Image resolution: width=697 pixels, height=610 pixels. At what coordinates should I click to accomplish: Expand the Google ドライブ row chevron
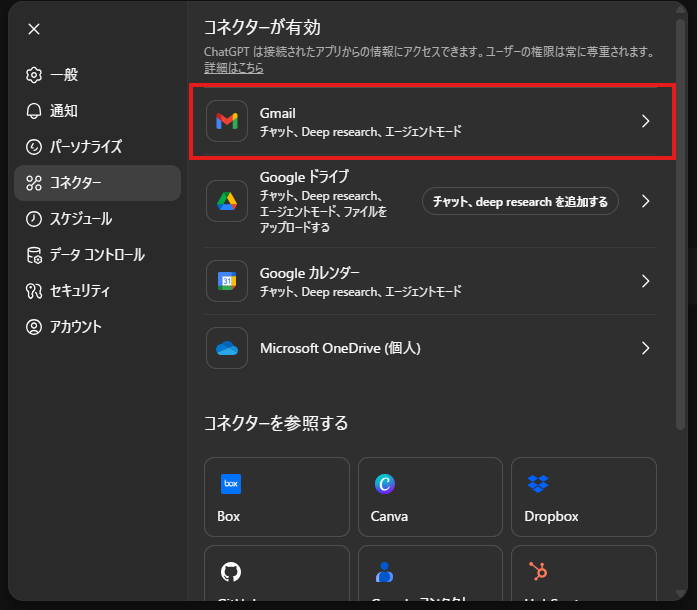645,201
